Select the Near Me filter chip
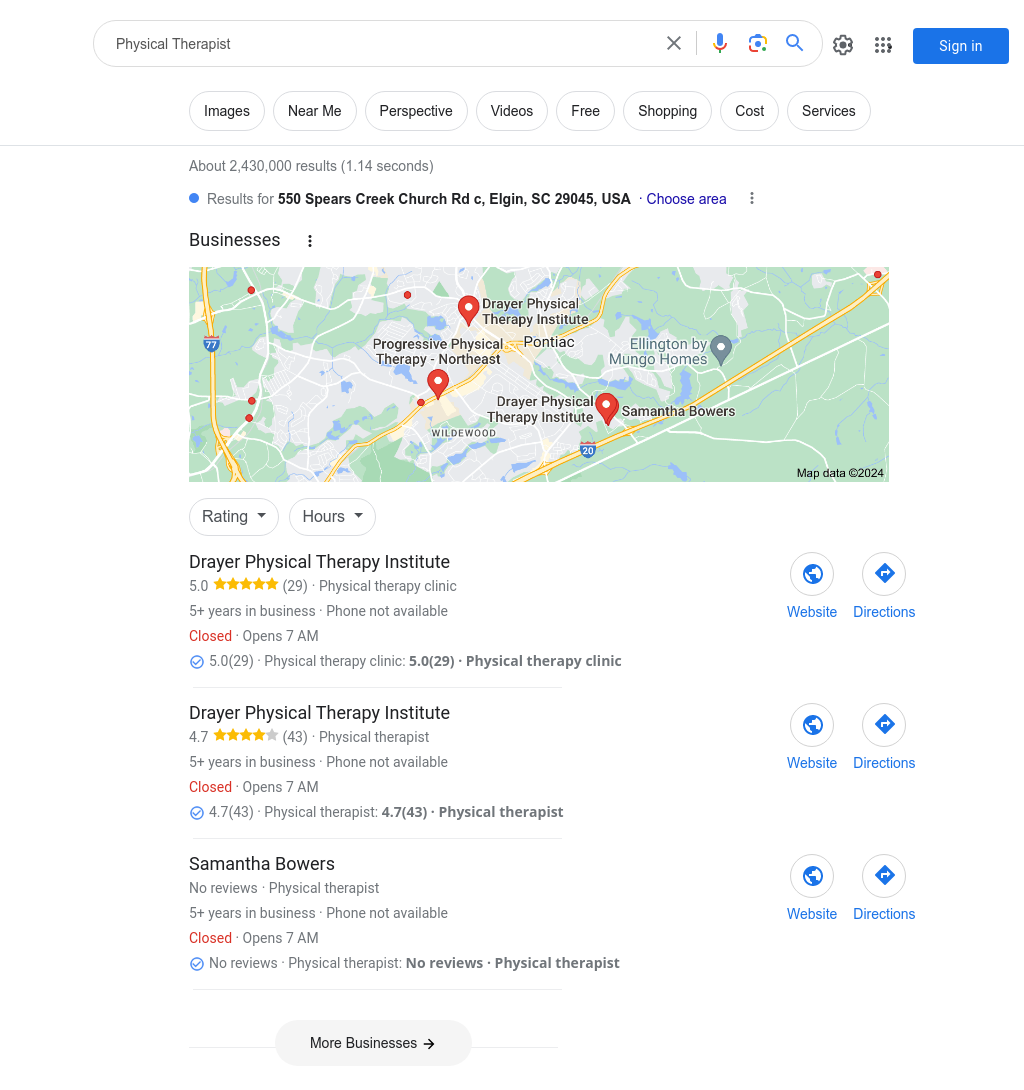The image size is (1024, 1090). tap(315, 111)
